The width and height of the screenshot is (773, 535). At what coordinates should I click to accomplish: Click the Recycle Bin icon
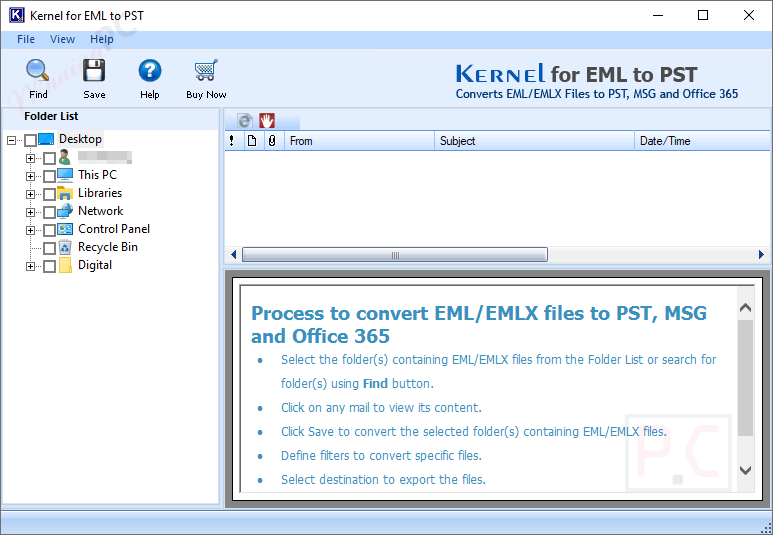click(65, 247)
